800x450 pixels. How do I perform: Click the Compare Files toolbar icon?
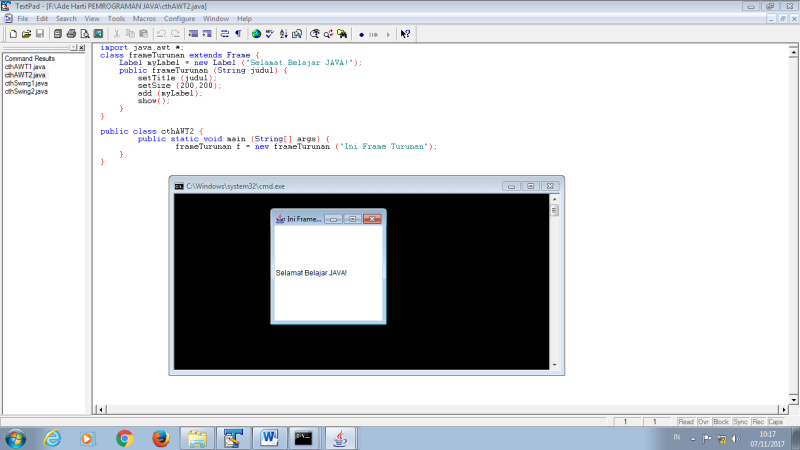click(297, 34)
